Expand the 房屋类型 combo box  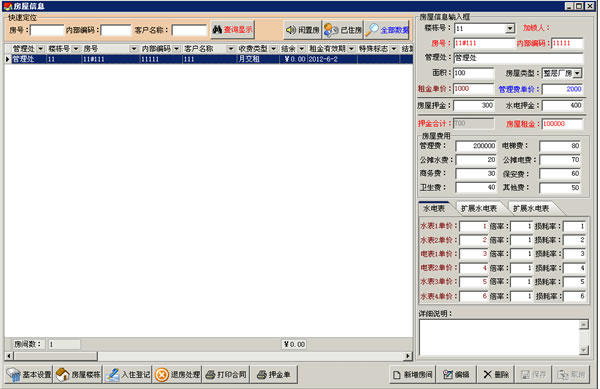[x=577, y=73]
